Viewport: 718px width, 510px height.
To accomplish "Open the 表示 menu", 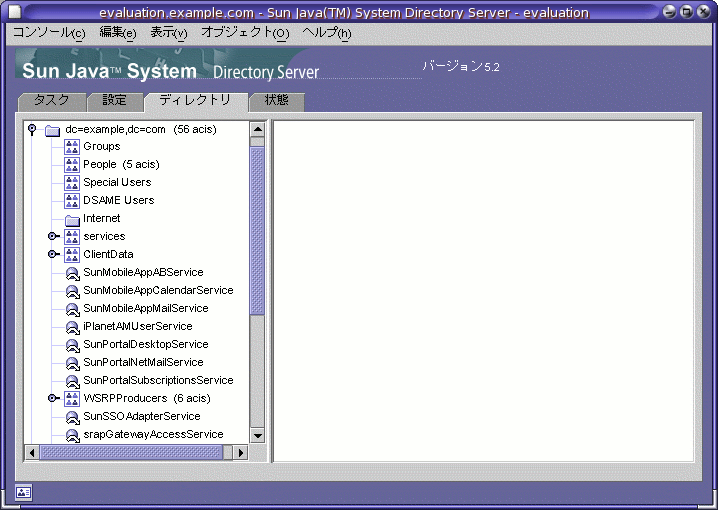I will 169,33.
